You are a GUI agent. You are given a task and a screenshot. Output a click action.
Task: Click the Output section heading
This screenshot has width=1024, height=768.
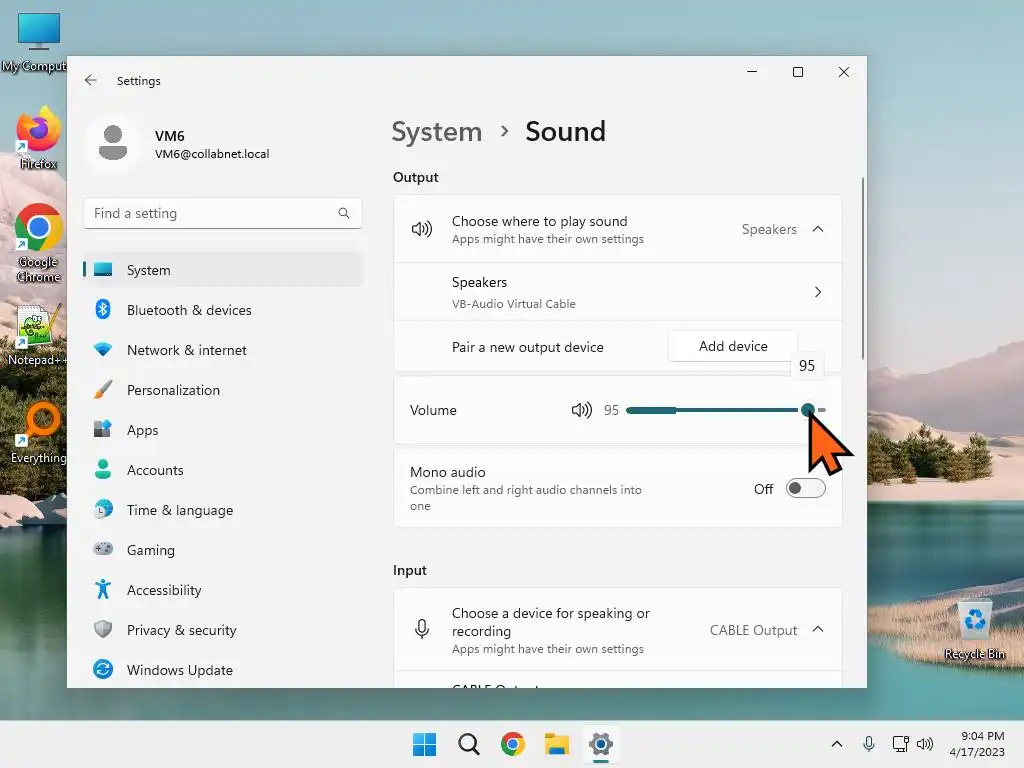click(x=415, y=177)
